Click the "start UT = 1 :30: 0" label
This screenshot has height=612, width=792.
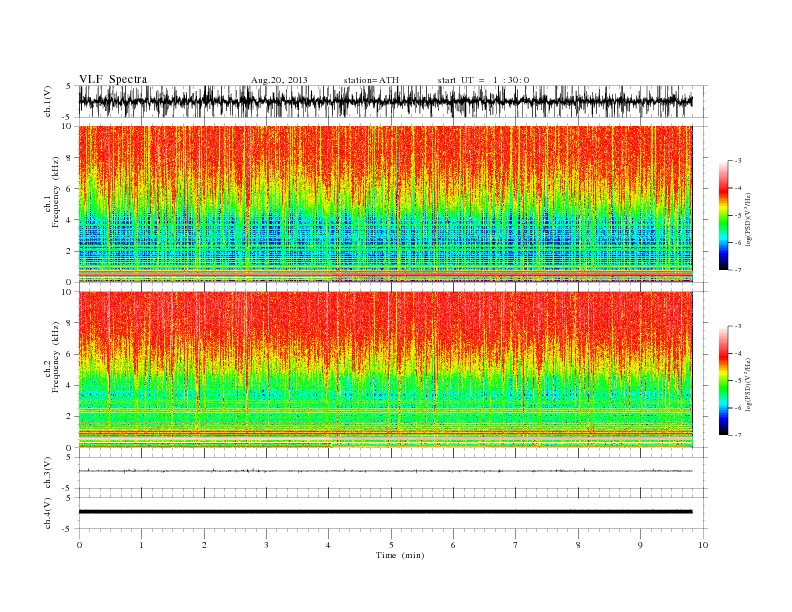coord(483,80)
